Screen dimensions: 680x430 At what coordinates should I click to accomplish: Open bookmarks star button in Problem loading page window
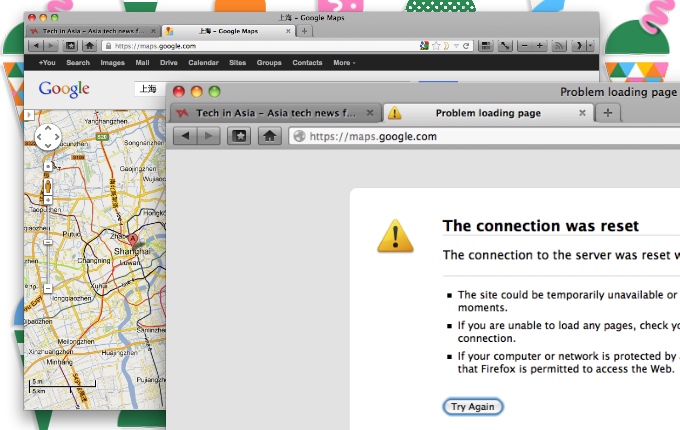239,136
